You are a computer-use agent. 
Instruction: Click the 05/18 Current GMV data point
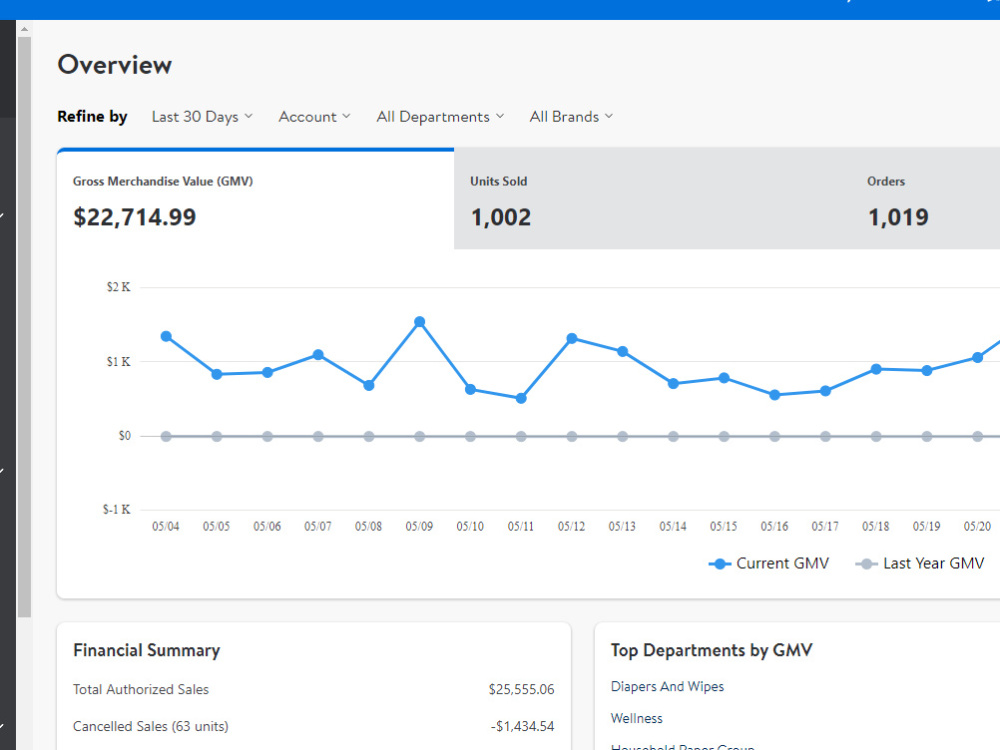tap(876, 369)
